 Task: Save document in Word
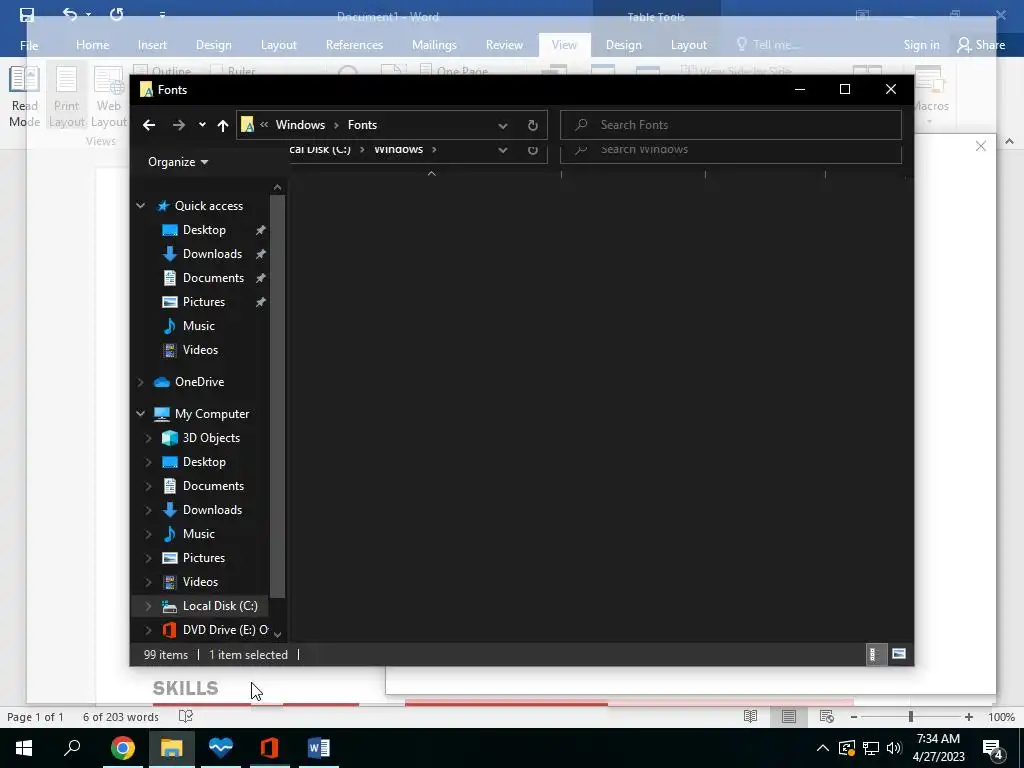(x=27, y=15)
